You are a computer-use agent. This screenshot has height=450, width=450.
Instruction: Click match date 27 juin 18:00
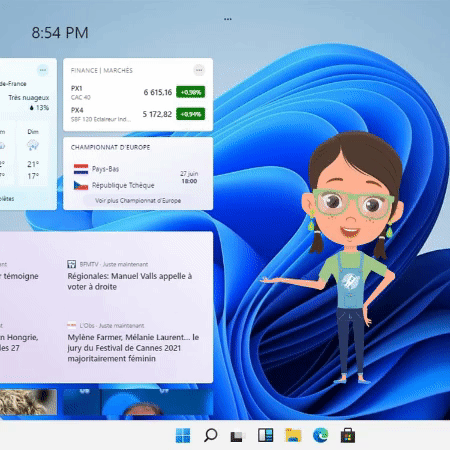(x=189, y=177)
